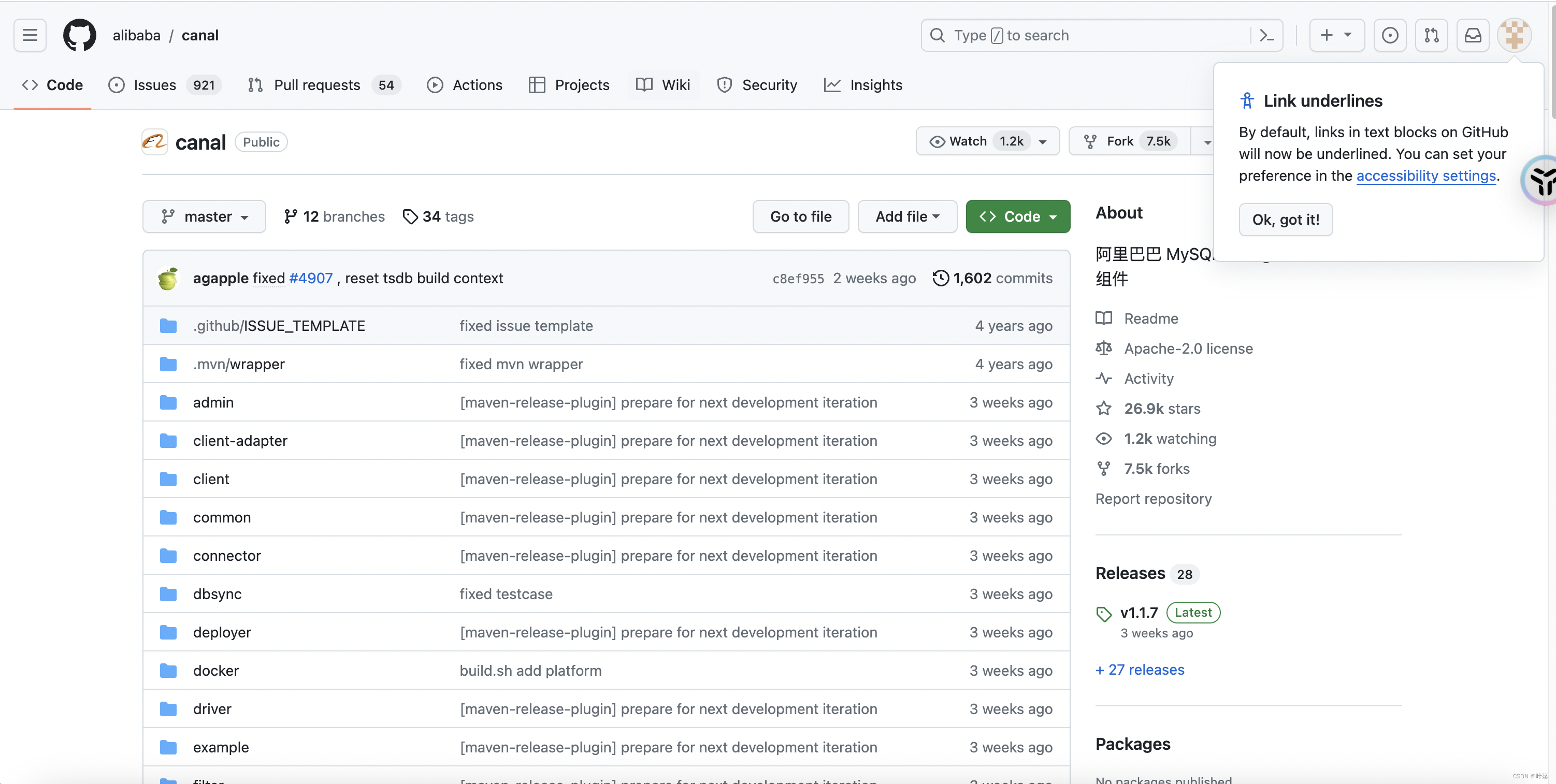The height and width of the screenshot is (784, 1556).
Task: Switch to the Issues tab
Action: pos(165,85)
